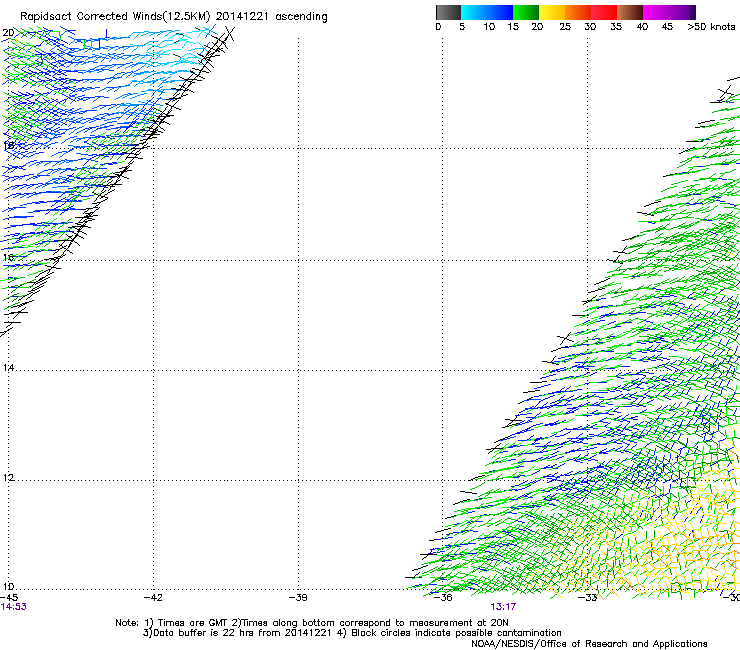Click the longitude label '-39'
Viewport: 740px width, 650px height.
click(298, 598)
